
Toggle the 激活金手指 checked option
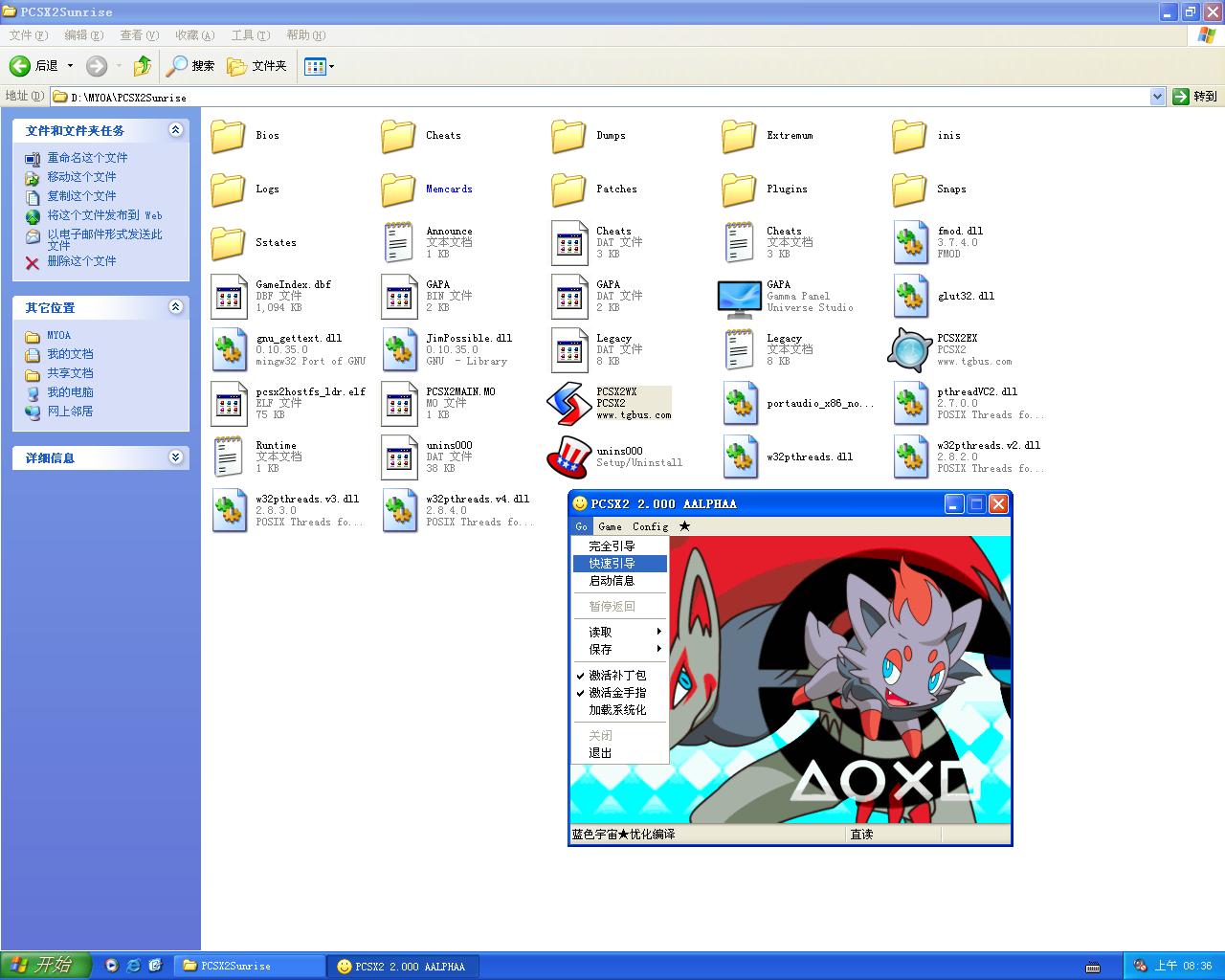(x=617, y=693)
